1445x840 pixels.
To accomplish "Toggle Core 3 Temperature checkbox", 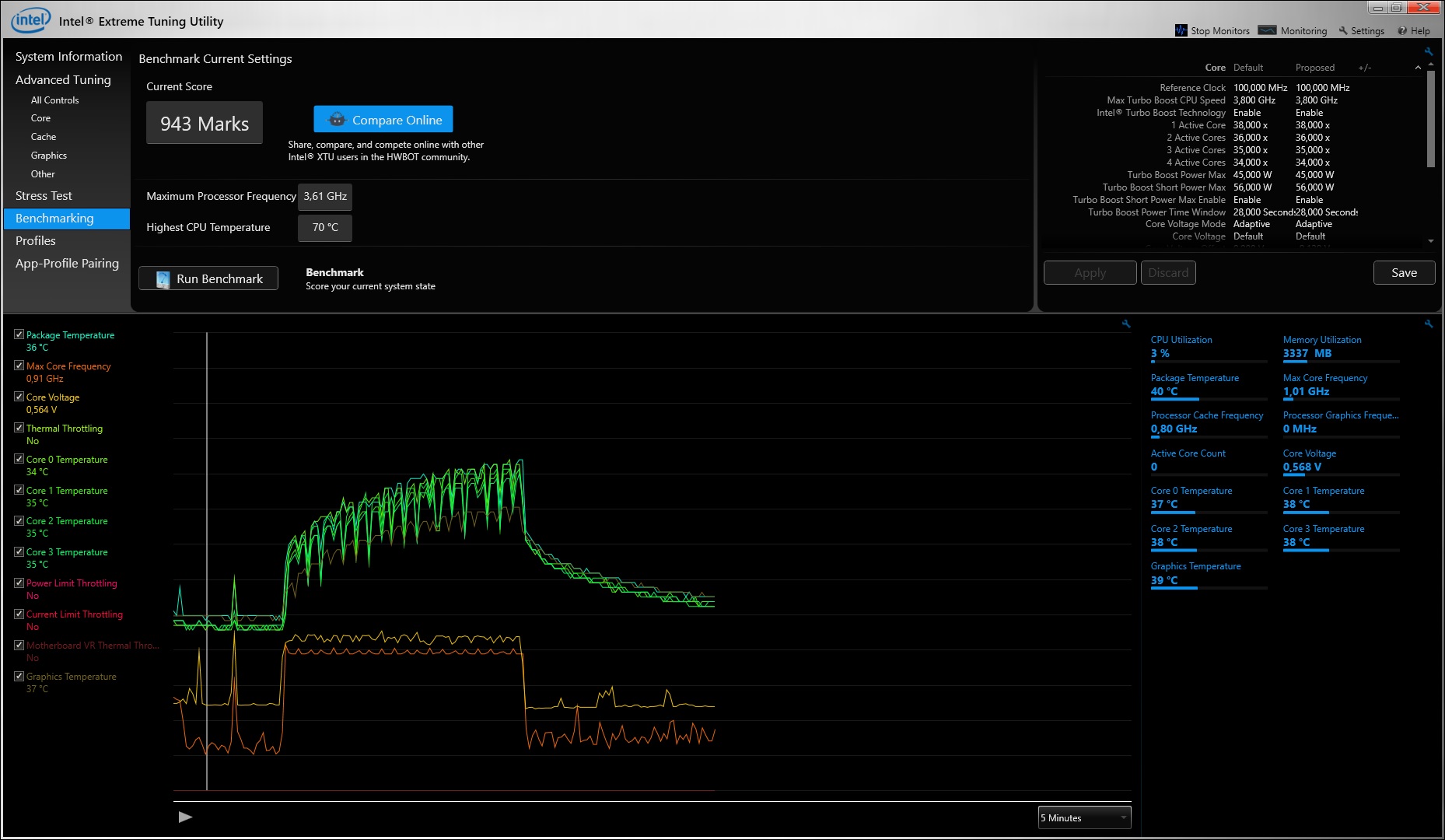I will tap(19, 551).
